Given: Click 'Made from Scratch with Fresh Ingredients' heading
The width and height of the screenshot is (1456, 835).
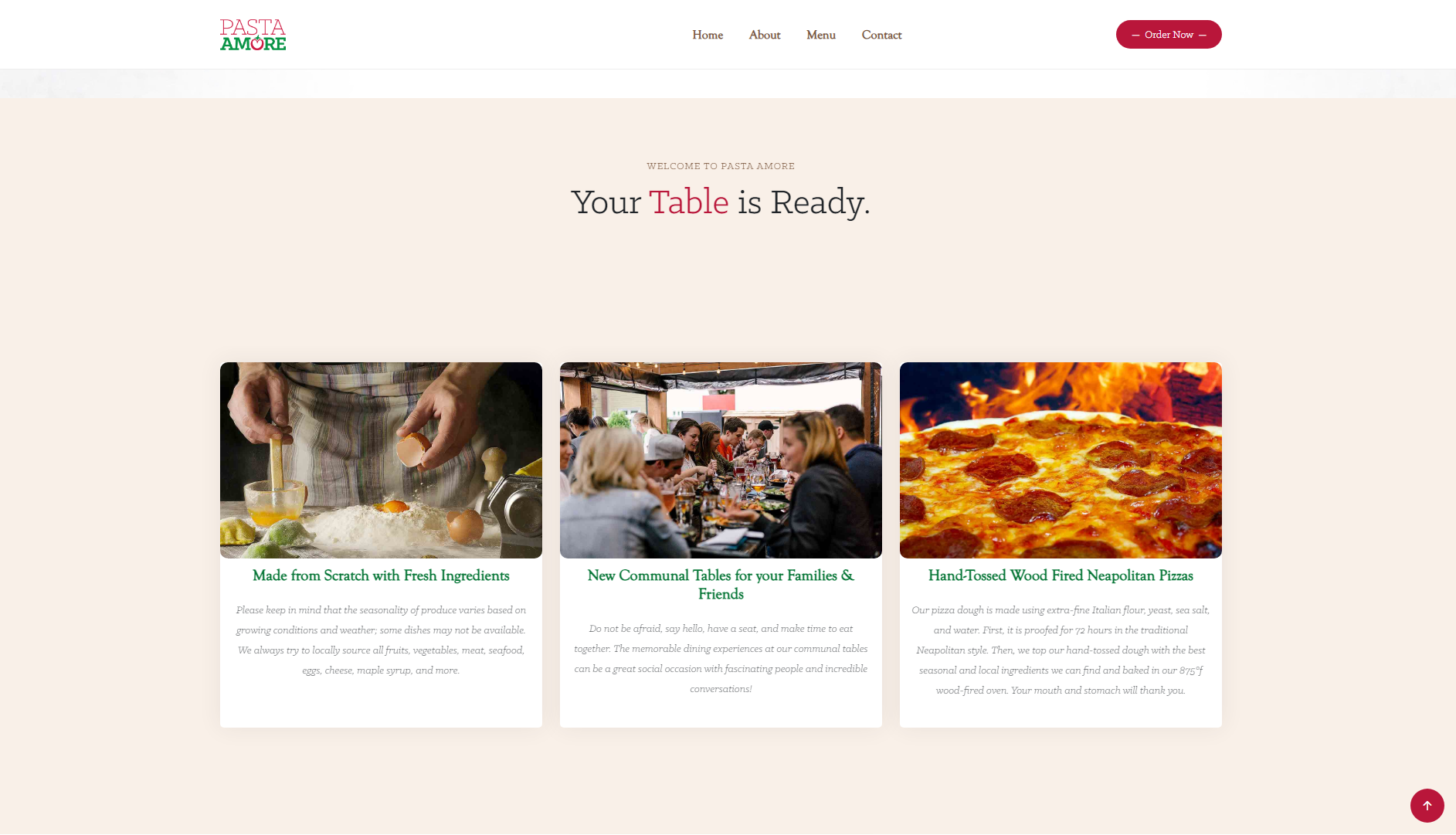Looking at the screenshot, I should [381, 575].
